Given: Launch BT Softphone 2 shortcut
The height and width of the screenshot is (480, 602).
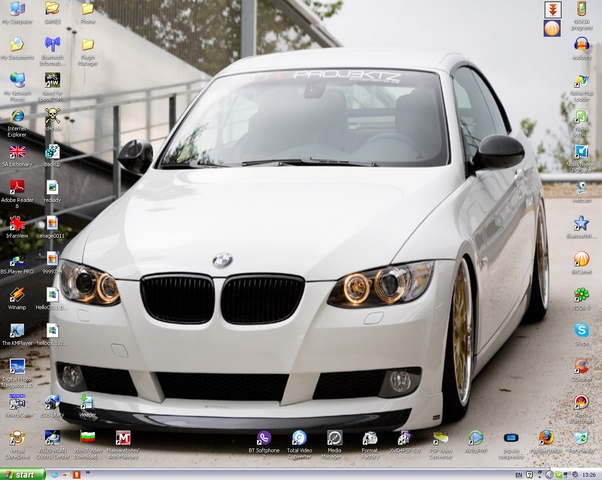Looking at the screenshot, I should pos(264,444).
